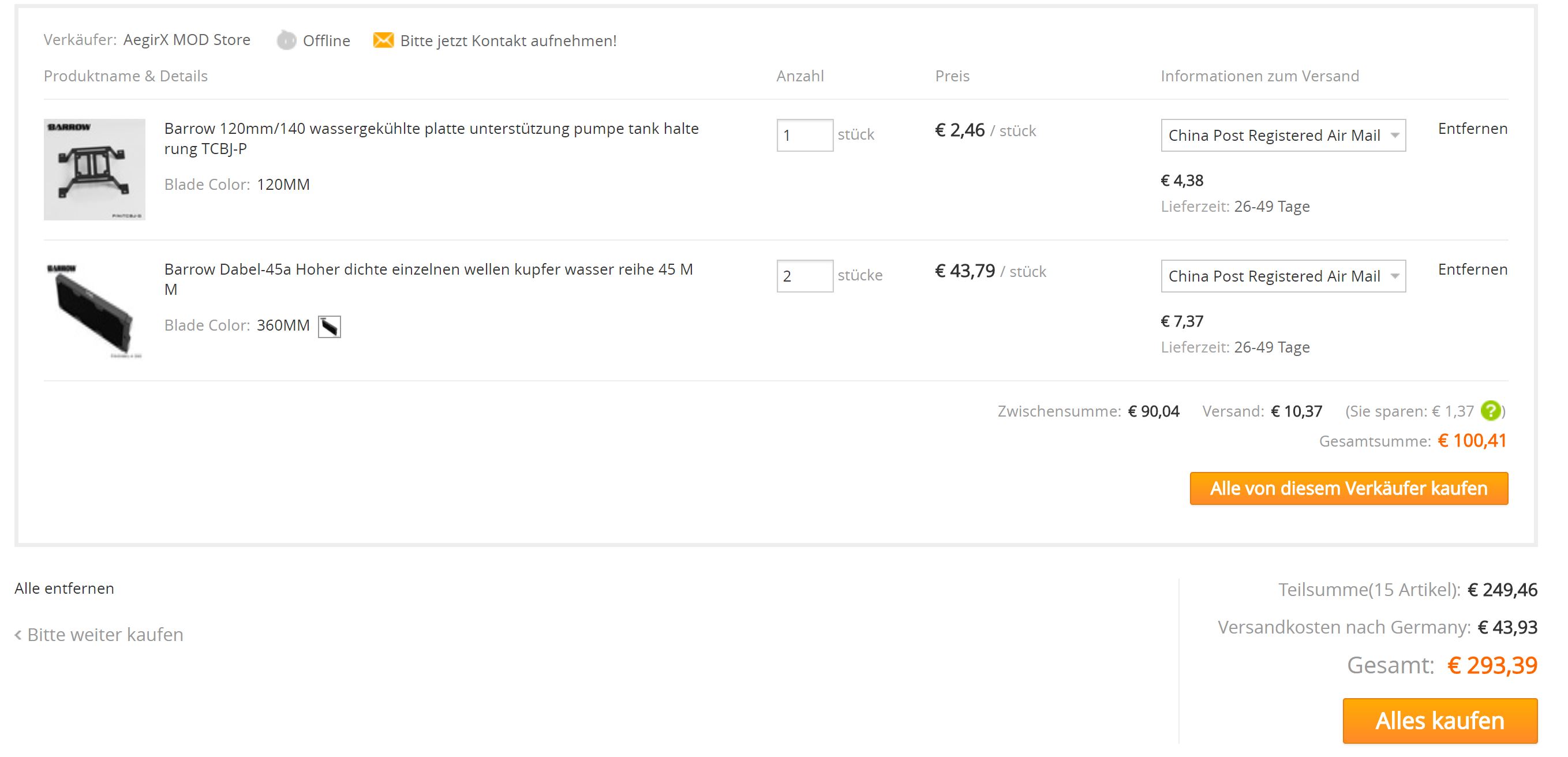The height and width of the screenshot is (757, 1568).
Task: Click the 360MM black radiator color swatch
Action: [330, 326]
